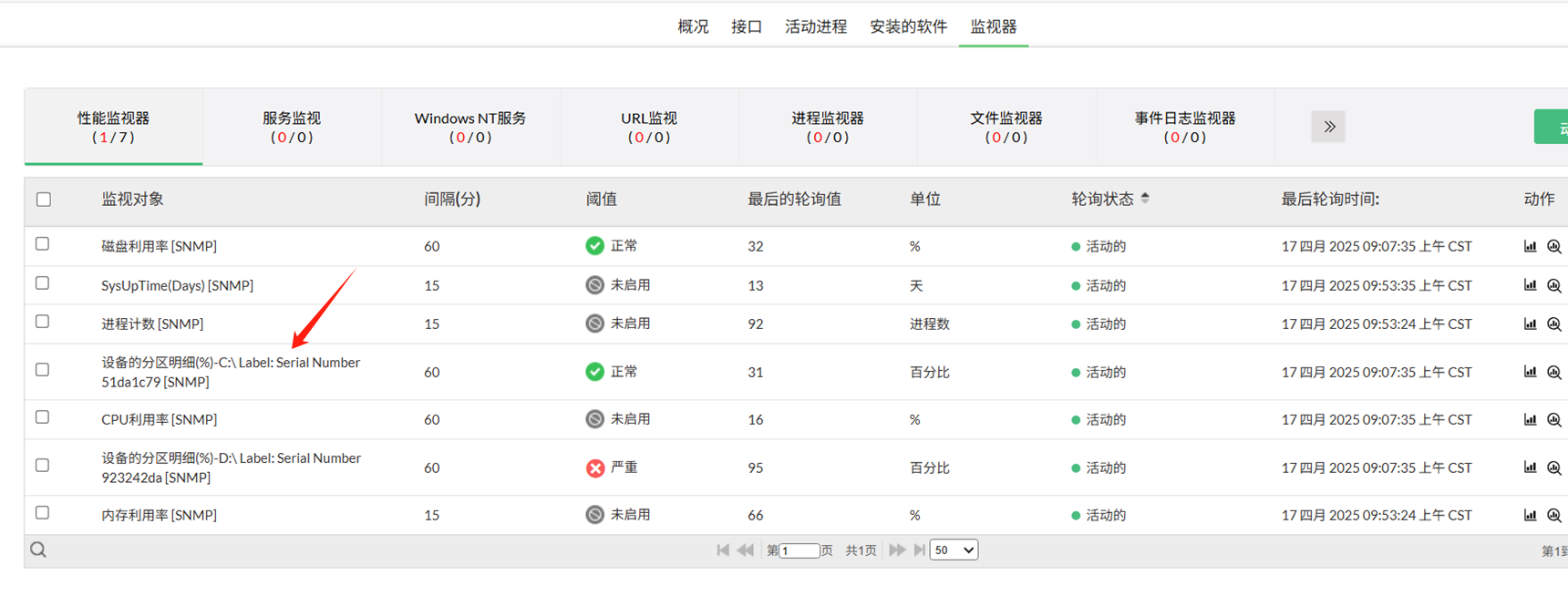Viewport: 1568px width, 596px height.
Task: Open 内存利用率 [SNMP] monitor link
Action: tap(159, 515)
